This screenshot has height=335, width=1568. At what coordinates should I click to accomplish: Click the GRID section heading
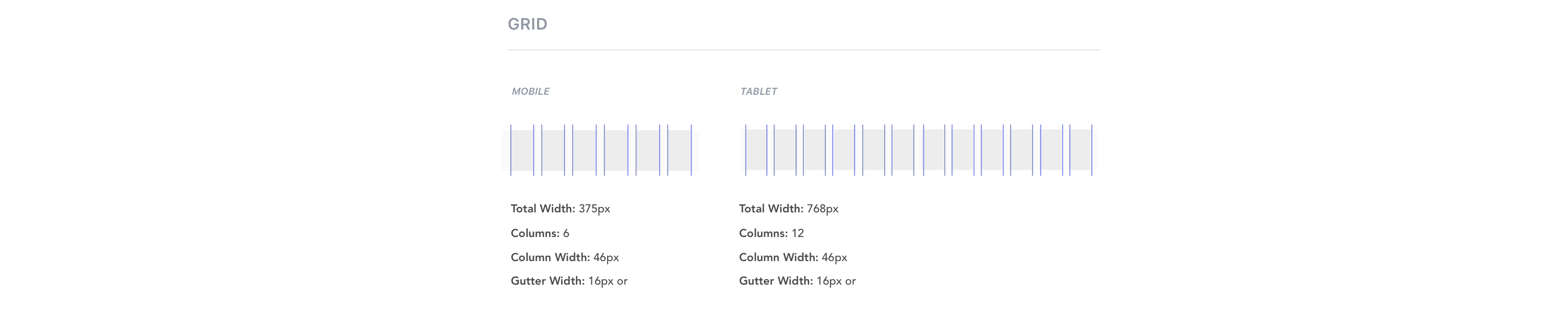(527, 25)
